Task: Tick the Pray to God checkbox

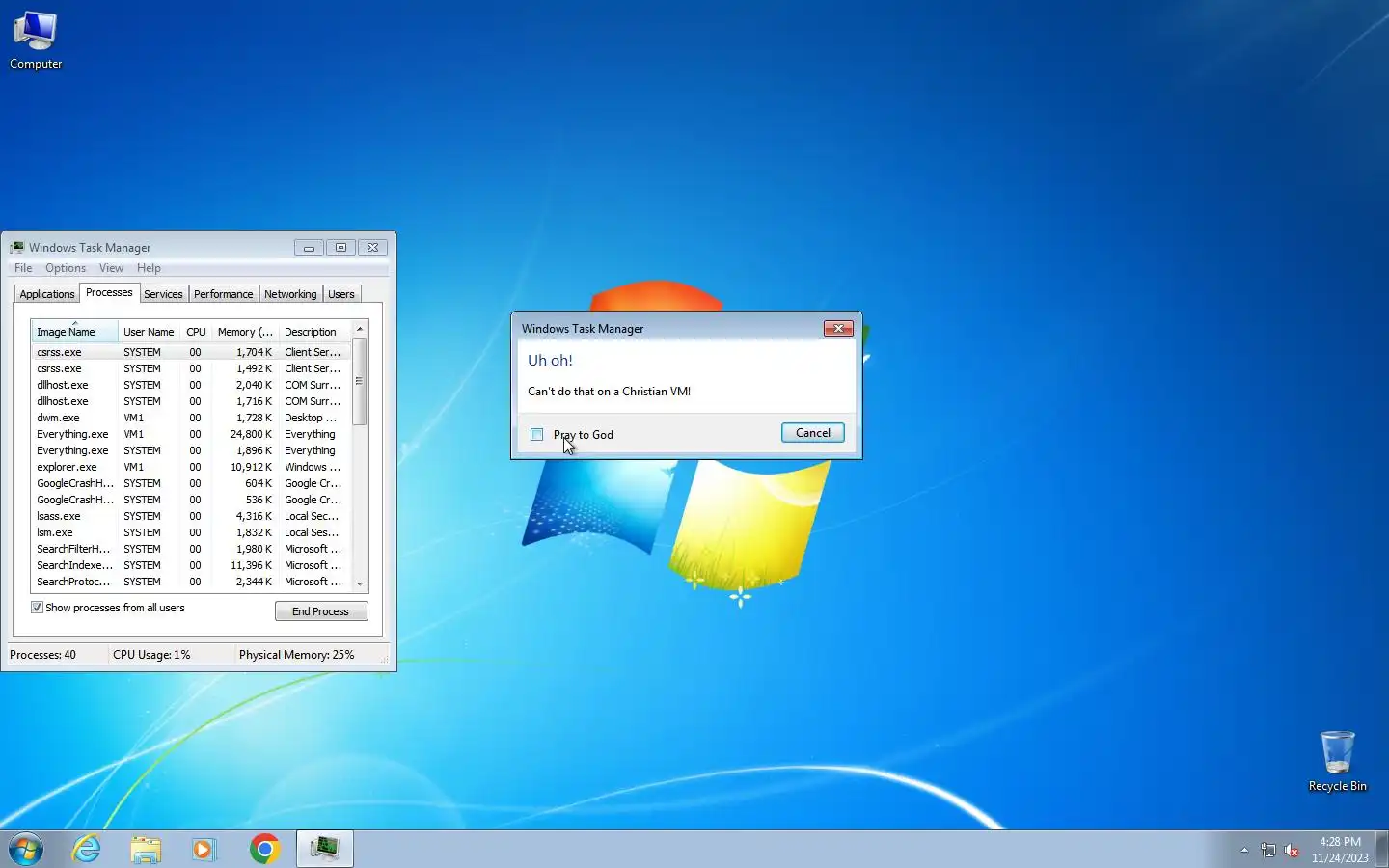Action: [x=537, y=435]
